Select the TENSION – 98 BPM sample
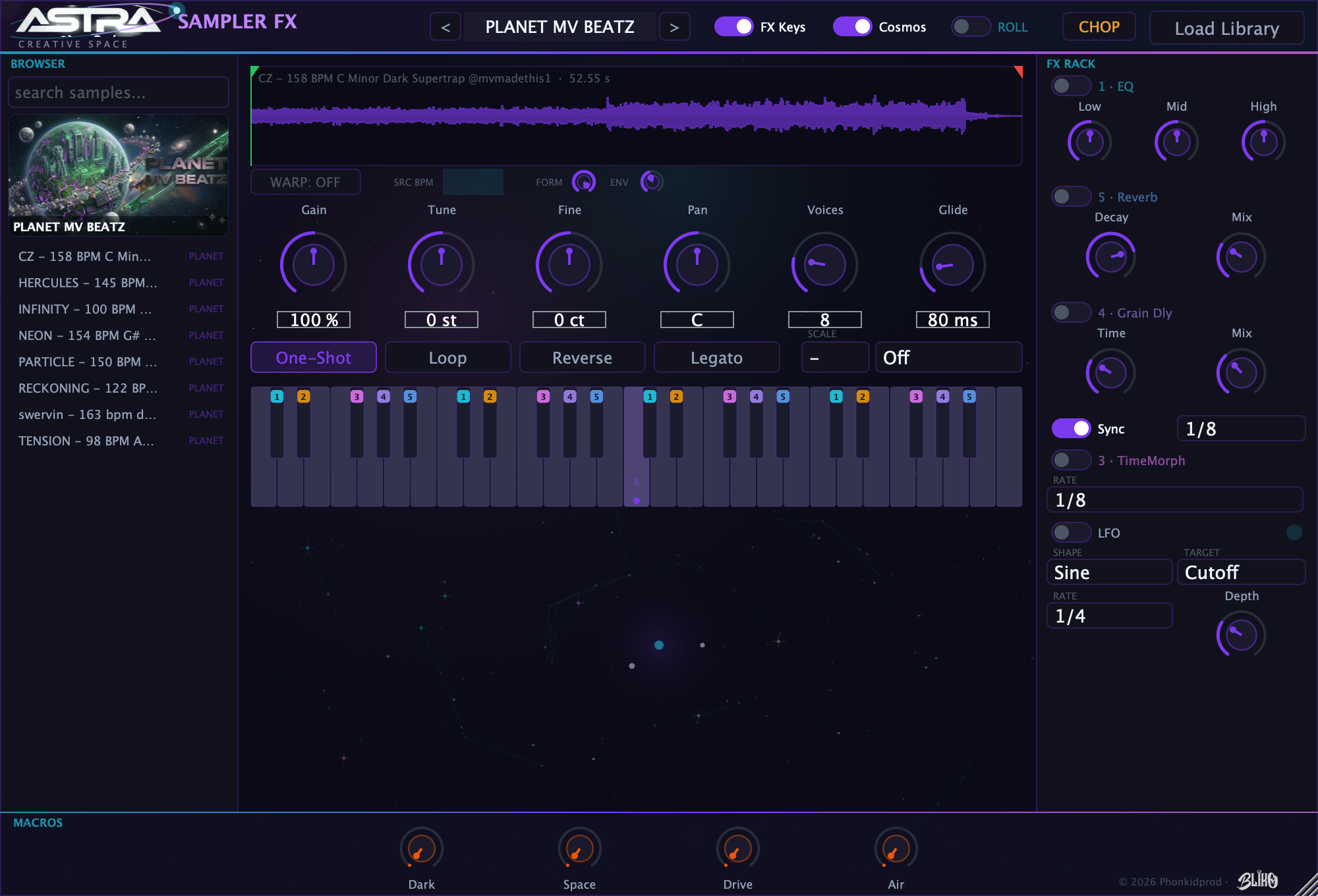Viewport: 1318px width, 896px height. (x=119, y=441)
